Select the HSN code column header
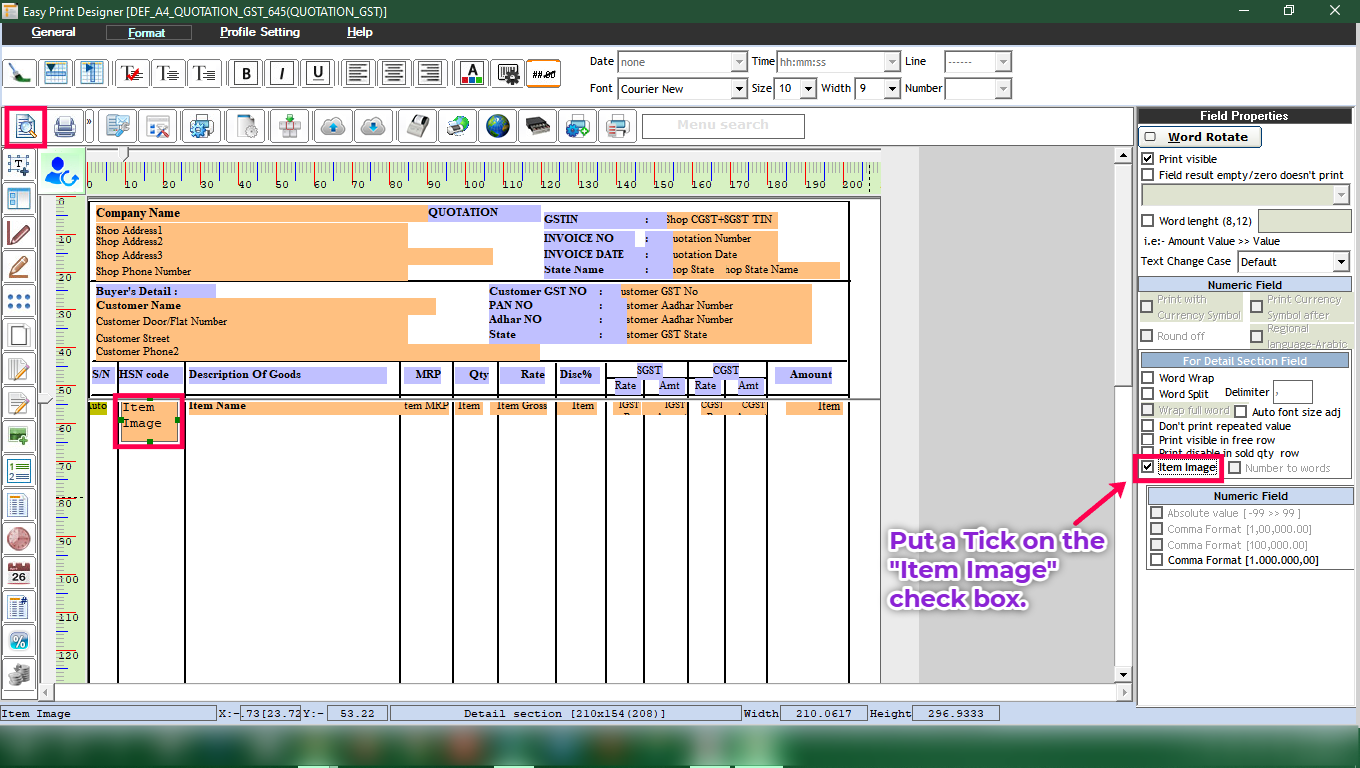The width and height of the screenshot is (1360, 768). 151,375
